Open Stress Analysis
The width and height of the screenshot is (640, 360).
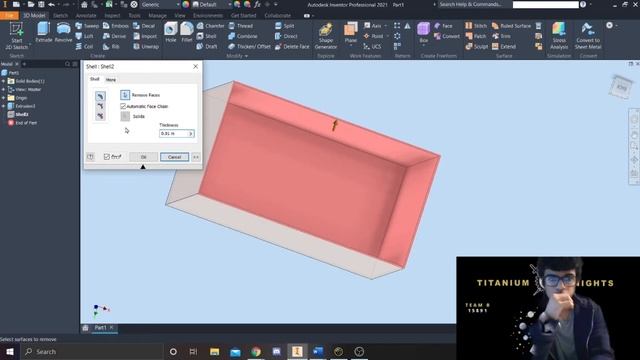pyautogui.click(x=559, y=36)
